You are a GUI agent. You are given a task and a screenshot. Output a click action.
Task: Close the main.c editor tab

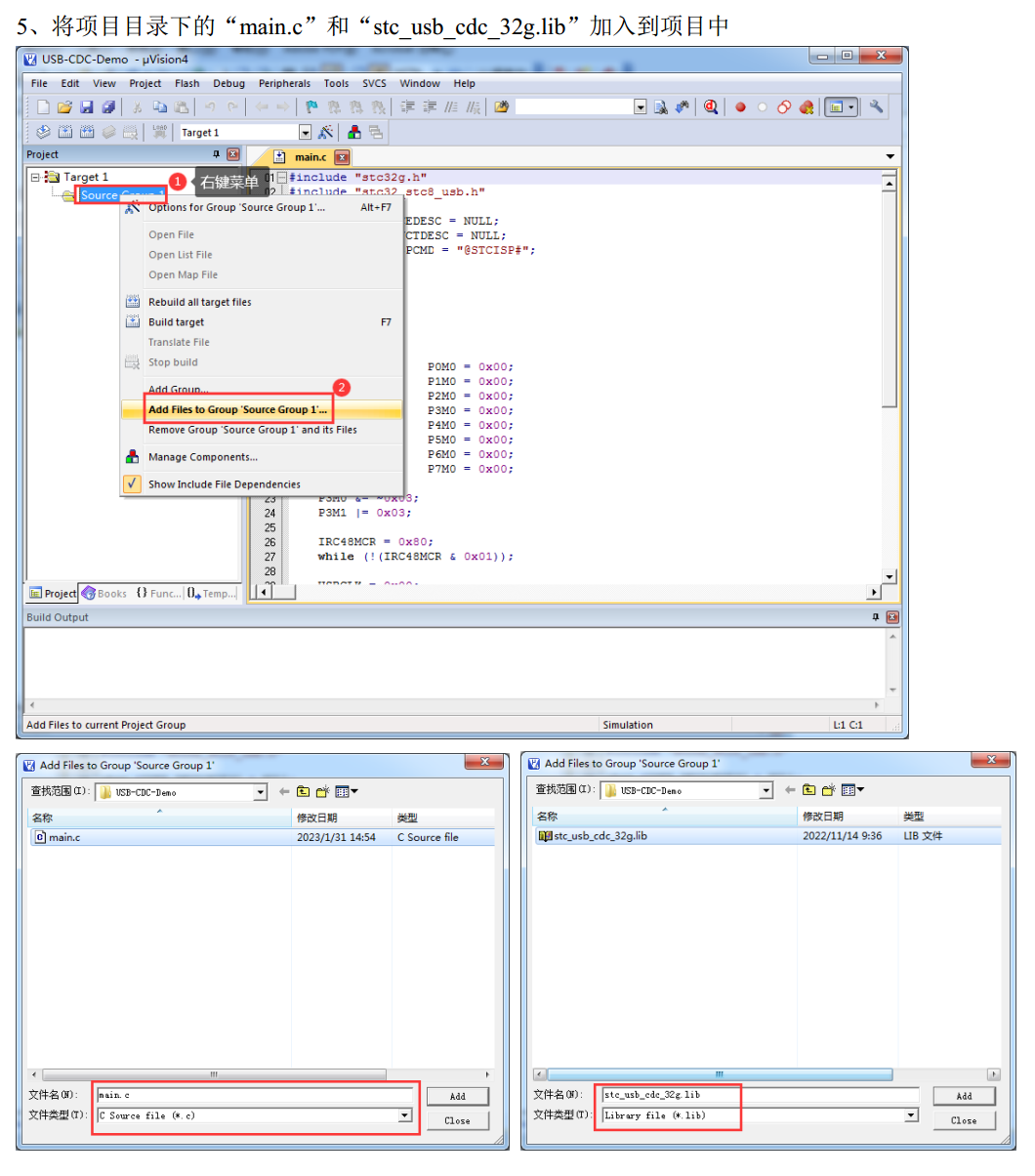342,157
